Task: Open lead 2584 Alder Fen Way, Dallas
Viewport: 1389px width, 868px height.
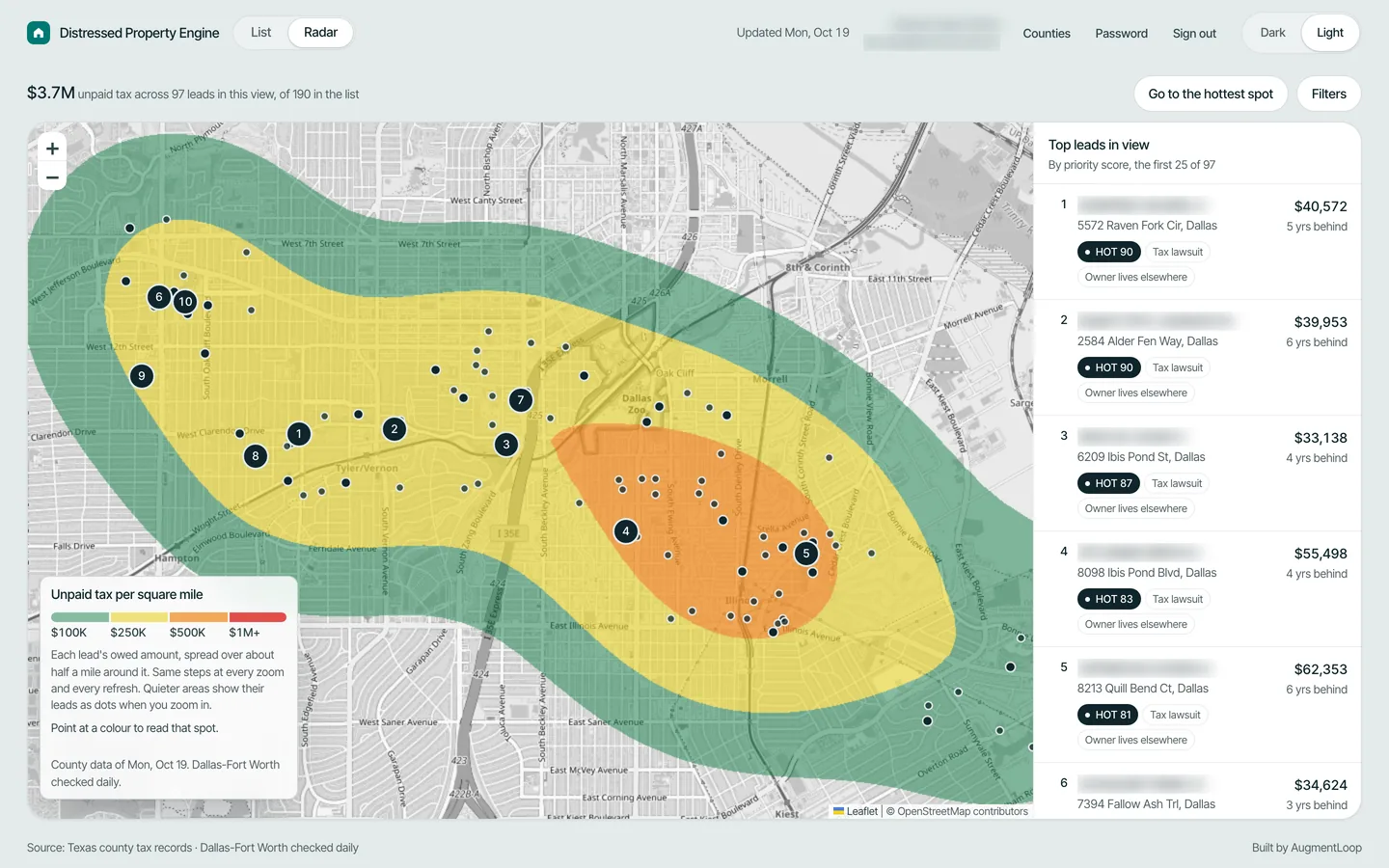Action: (x=1197, y=357)
